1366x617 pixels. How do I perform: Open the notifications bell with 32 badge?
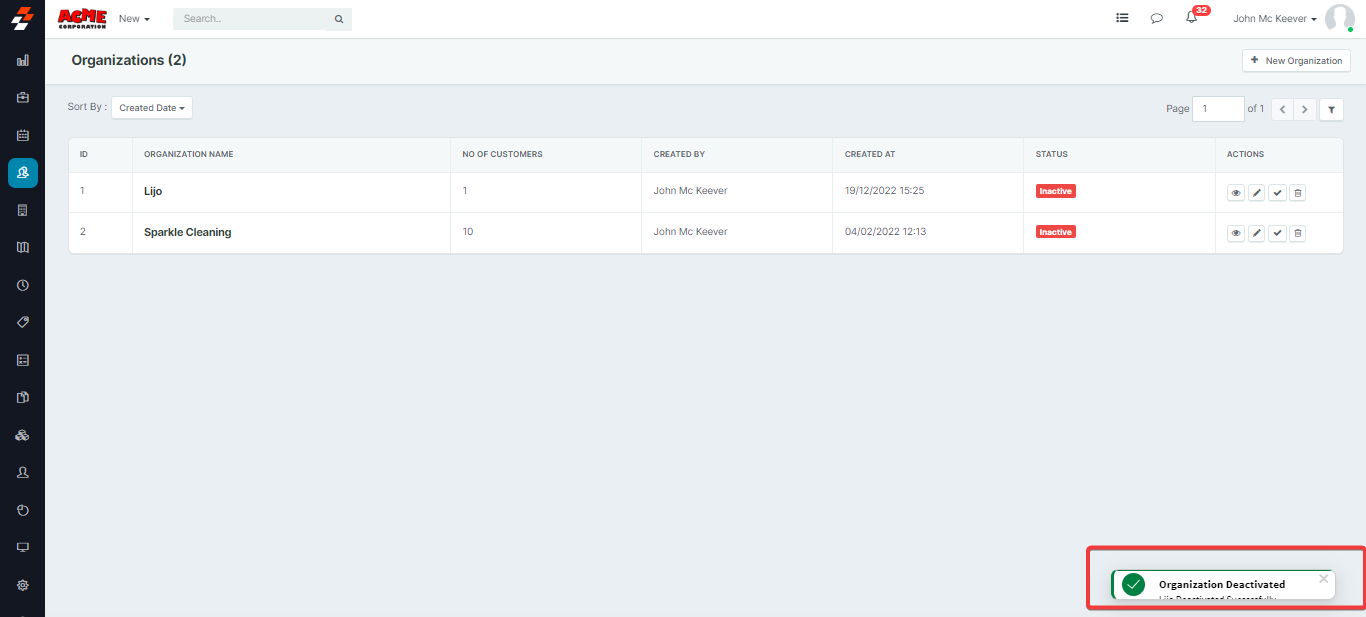(1192, 17)
